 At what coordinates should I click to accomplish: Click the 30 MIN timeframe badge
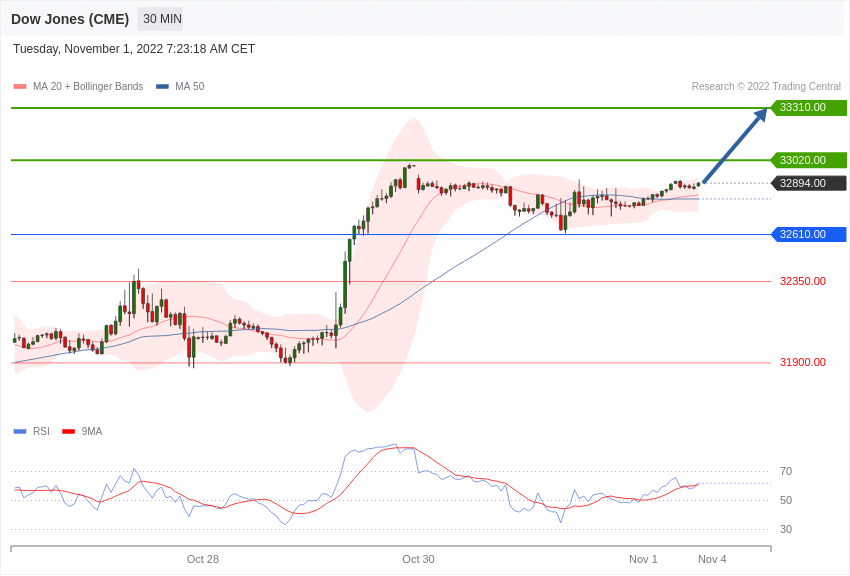pyautogui.click(x=160, y=19)
